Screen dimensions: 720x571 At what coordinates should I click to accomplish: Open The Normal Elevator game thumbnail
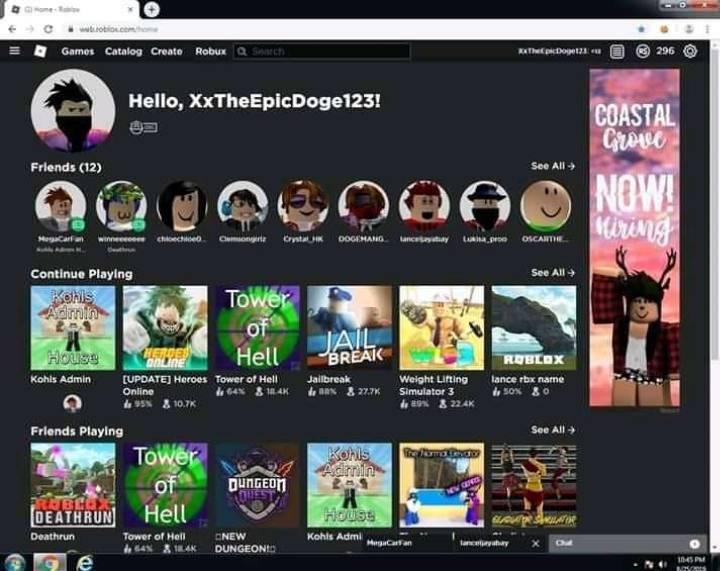(442, 485)
